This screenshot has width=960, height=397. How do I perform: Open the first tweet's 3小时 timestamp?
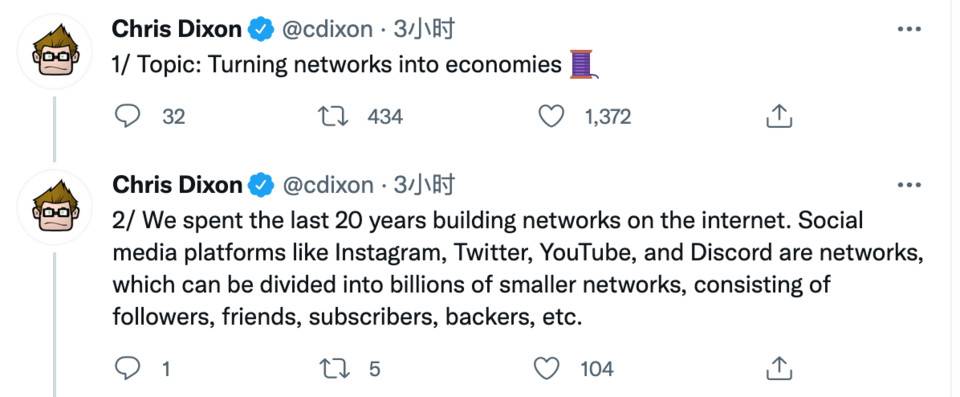pos(424,29)
